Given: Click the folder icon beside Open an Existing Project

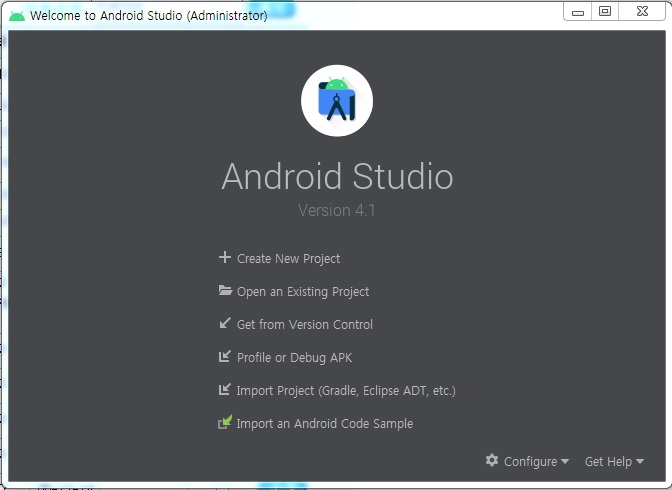Looking at the screenshot, I should click(225, 290).
